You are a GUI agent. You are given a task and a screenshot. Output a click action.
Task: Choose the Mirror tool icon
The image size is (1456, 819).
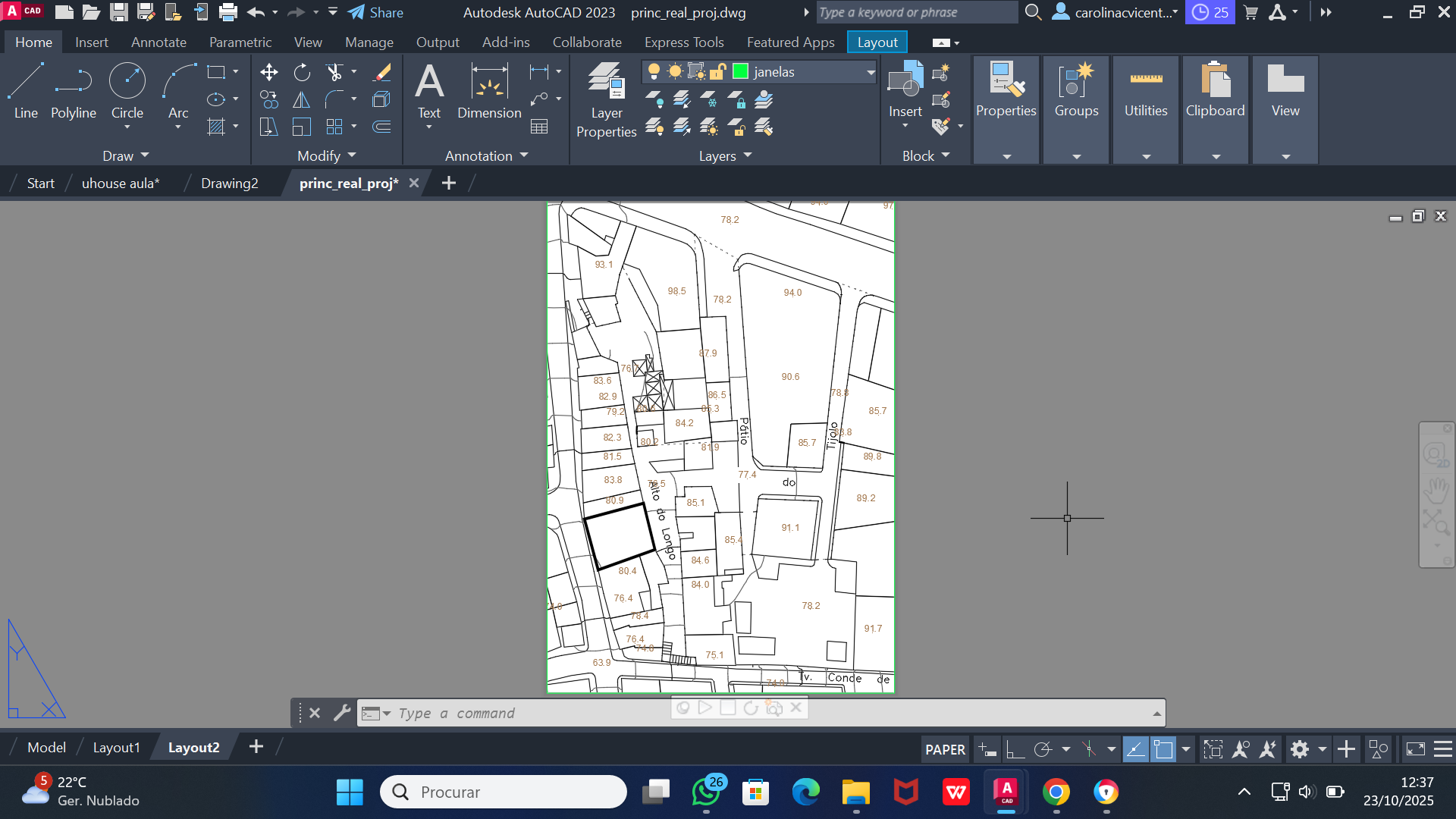[302, 99]
